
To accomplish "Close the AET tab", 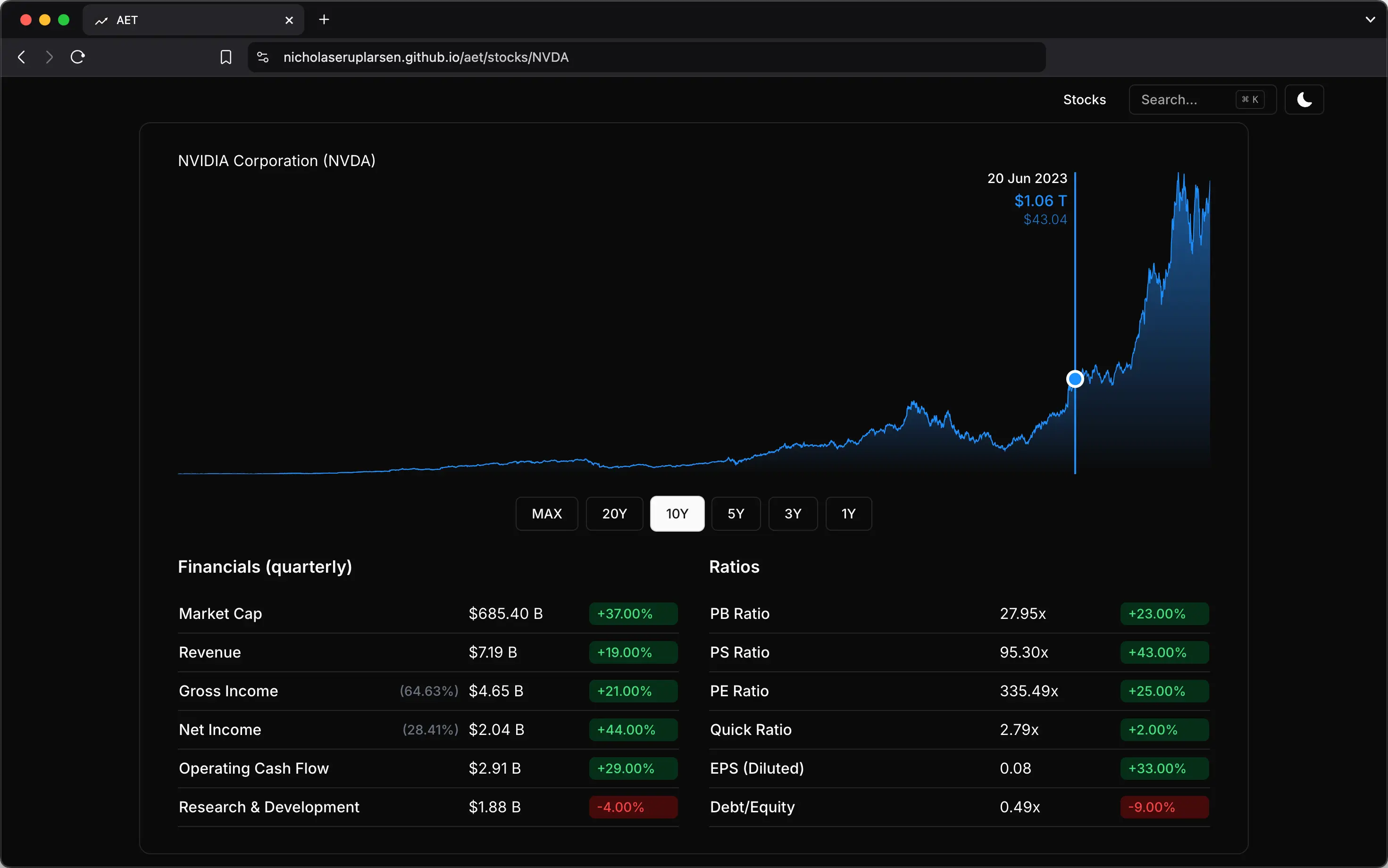I will pos(289,20).
